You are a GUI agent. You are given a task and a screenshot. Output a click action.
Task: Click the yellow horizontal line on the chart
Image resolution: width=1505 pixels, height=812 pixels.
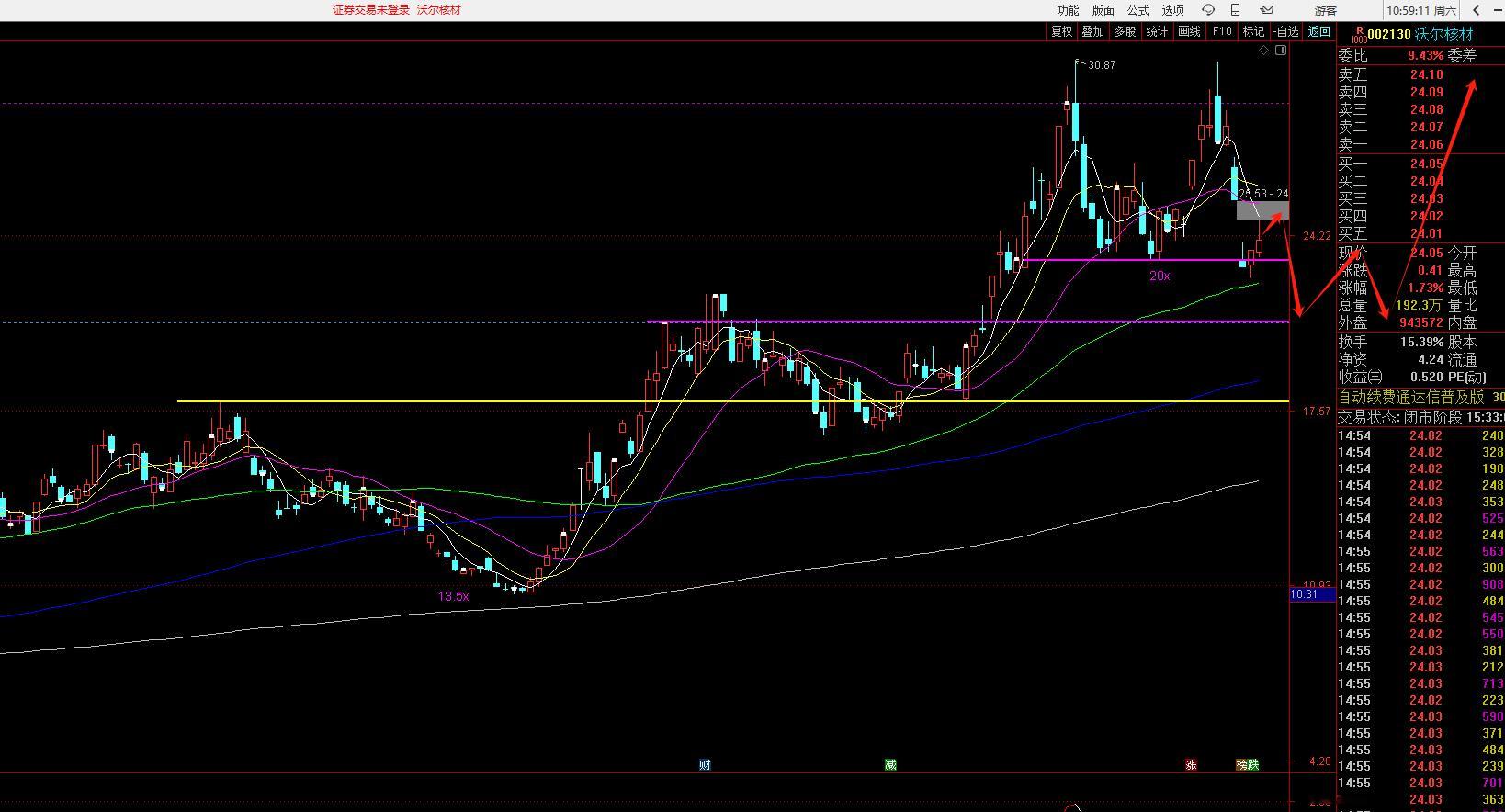732,401
